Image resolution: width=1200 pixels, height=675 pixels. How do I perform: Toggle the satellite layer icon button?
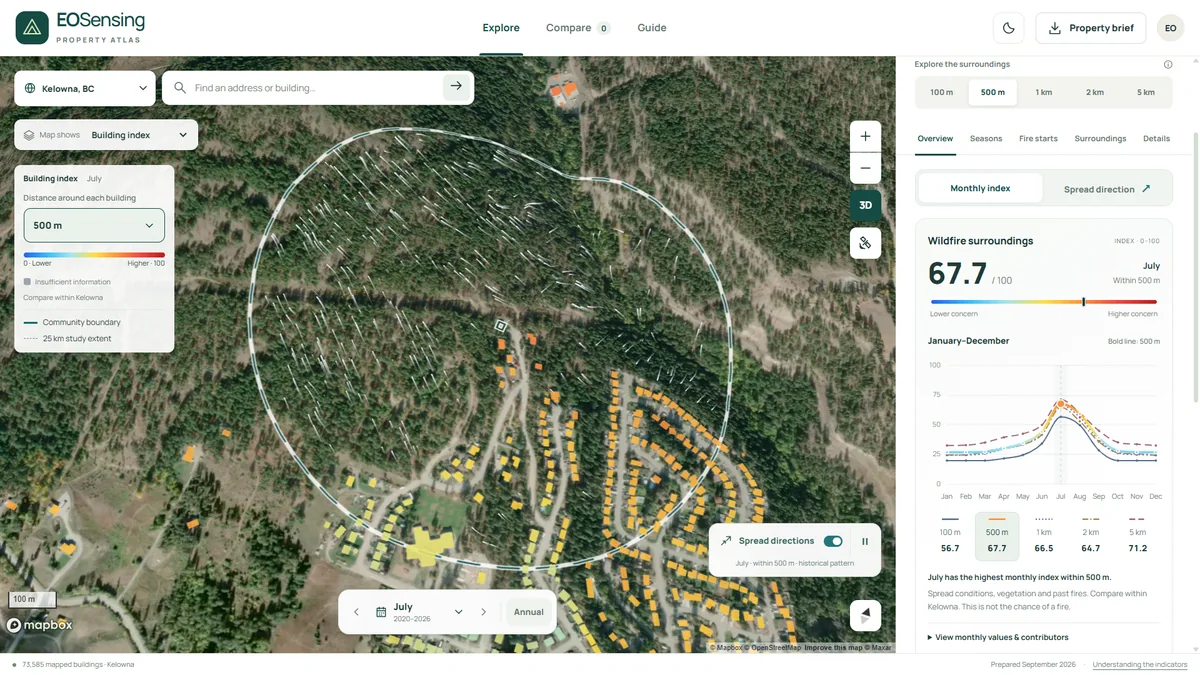(x=865, y=243)
